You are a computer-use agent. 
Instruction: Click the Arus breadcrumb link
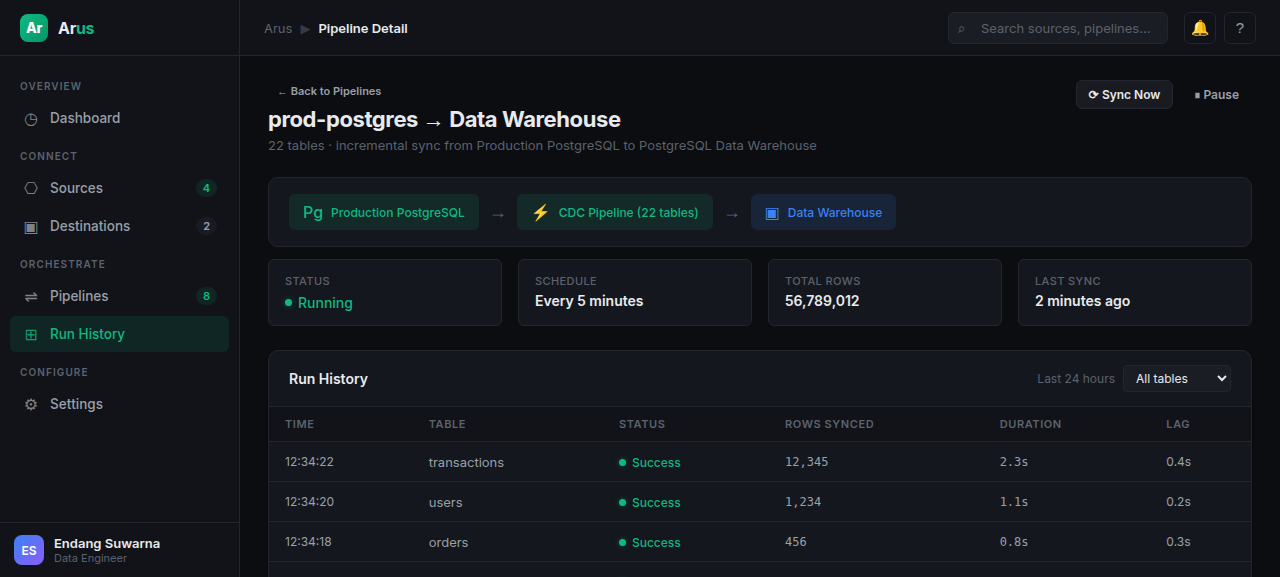pyautogui.click(x=278, y=29)
